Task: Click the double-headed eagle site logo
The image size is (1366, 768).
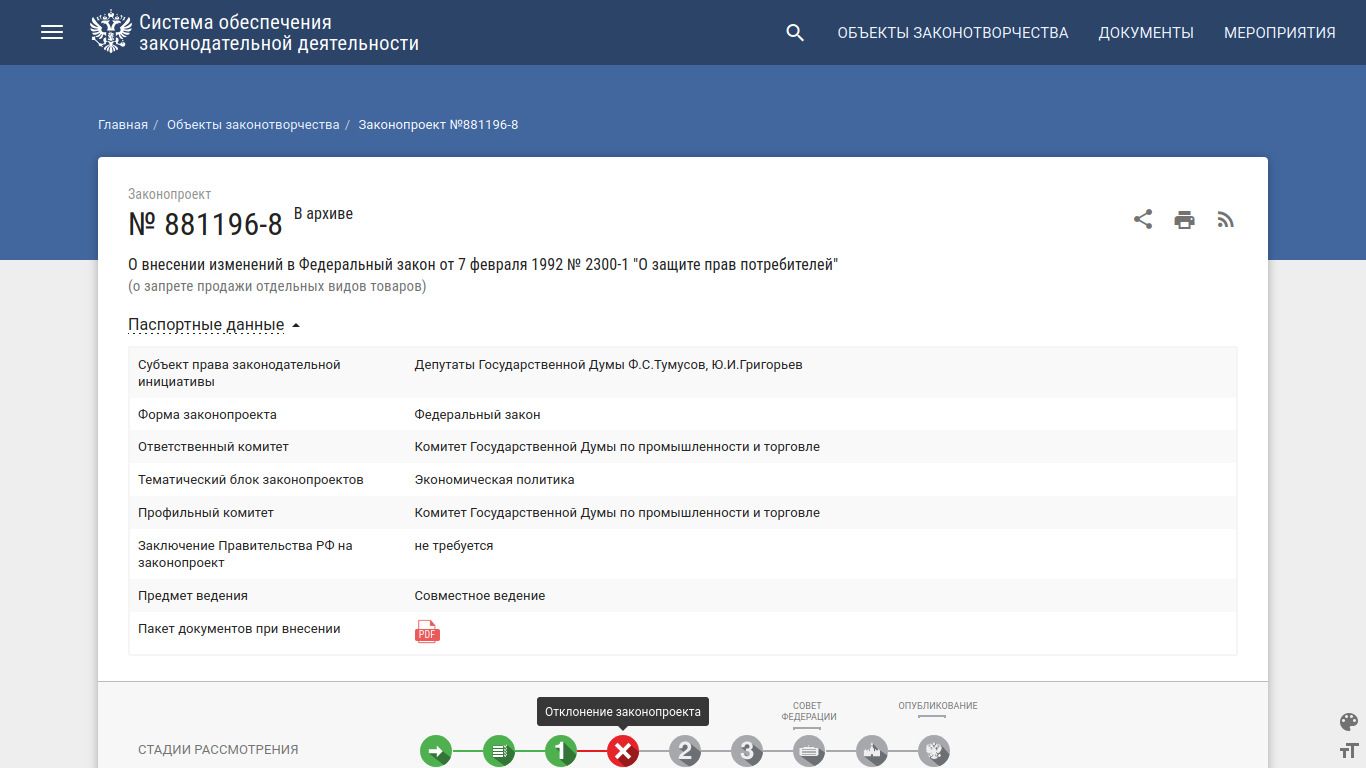Action: click(110, 32)
